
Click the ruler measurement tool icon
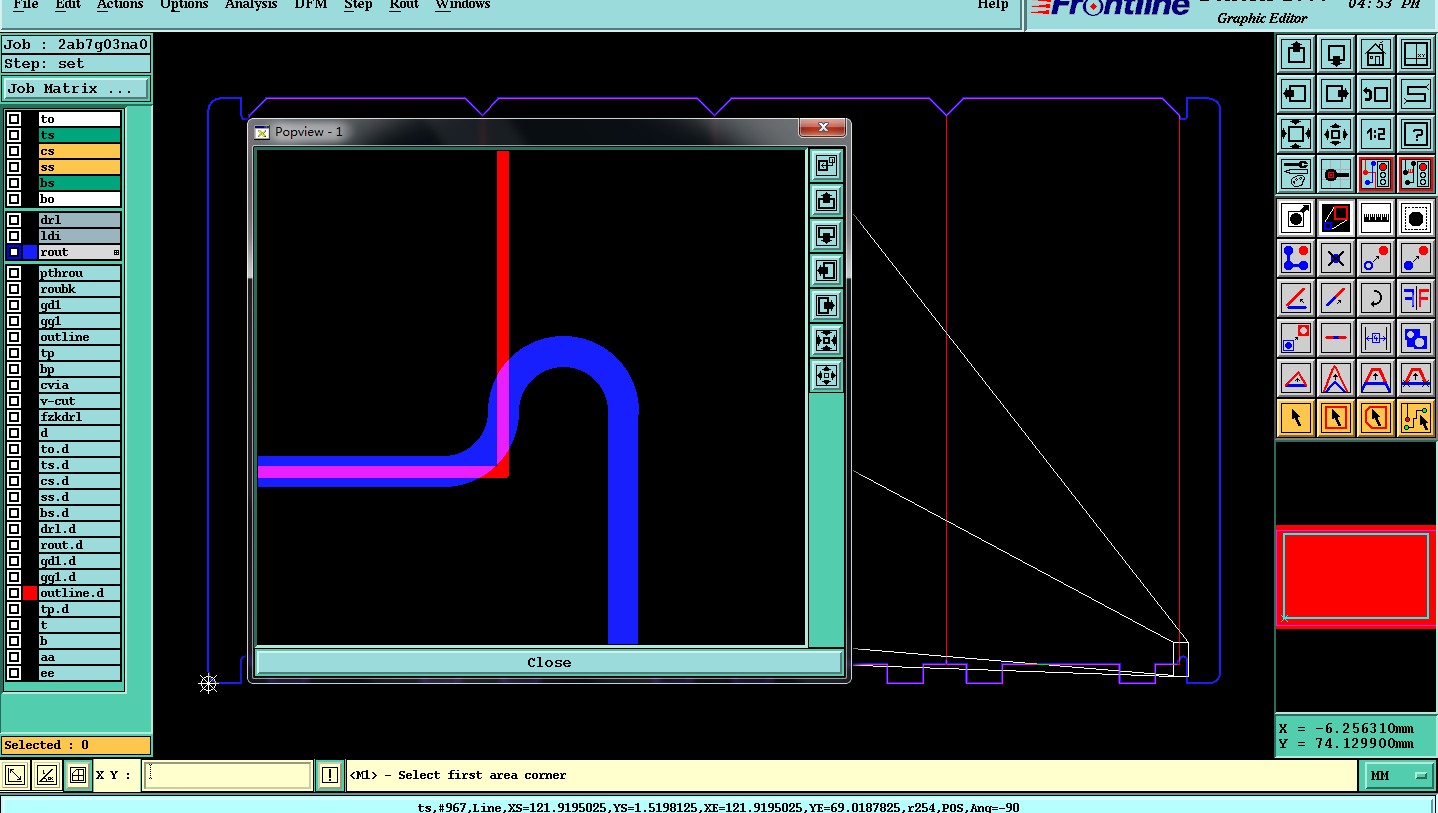[1376, 217]
